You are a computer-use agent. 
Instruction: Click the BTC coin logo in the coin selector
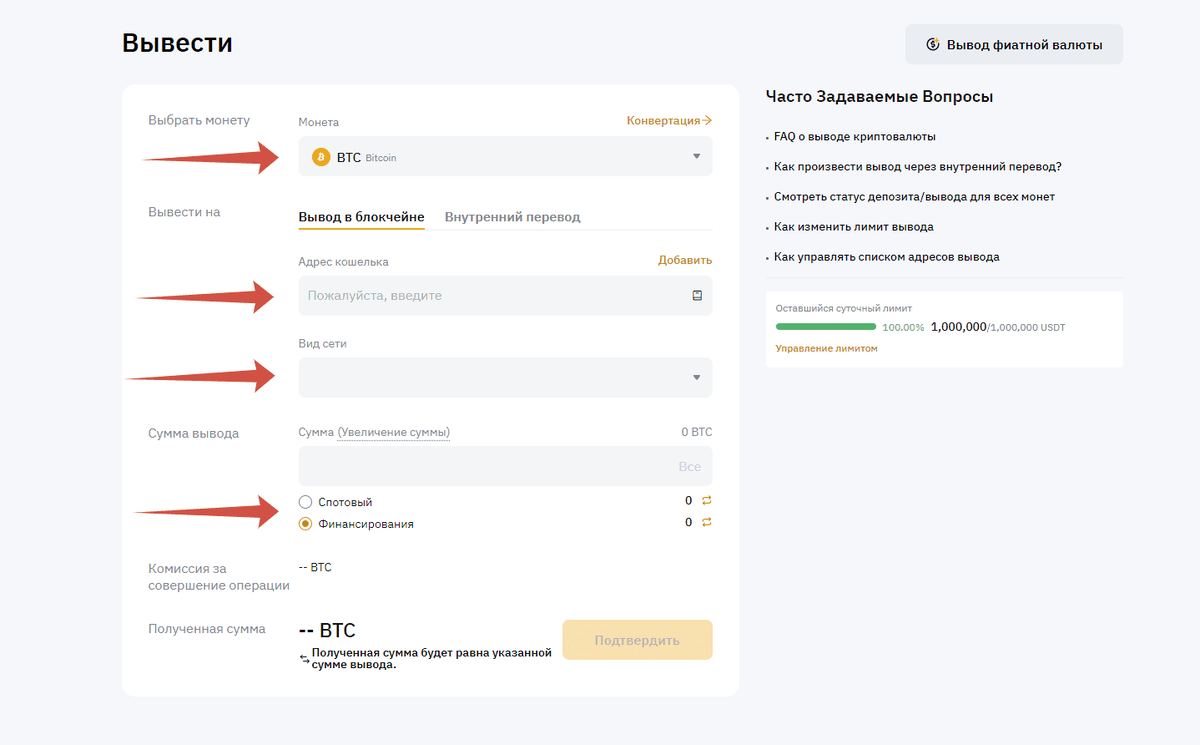[321, 156]
